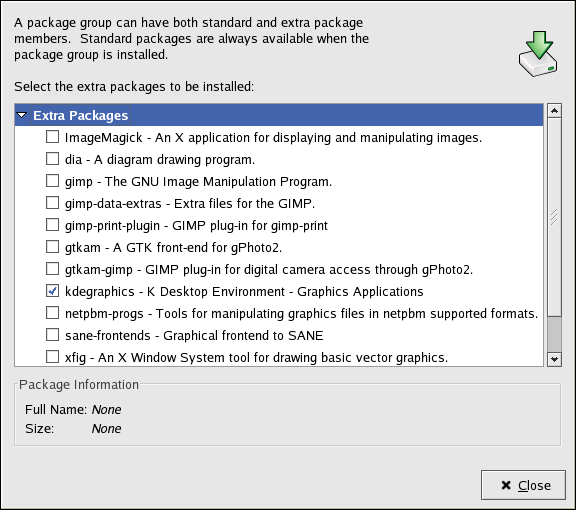Click the Close button
Screen dimensions: 576x510
tap(523, 485)
